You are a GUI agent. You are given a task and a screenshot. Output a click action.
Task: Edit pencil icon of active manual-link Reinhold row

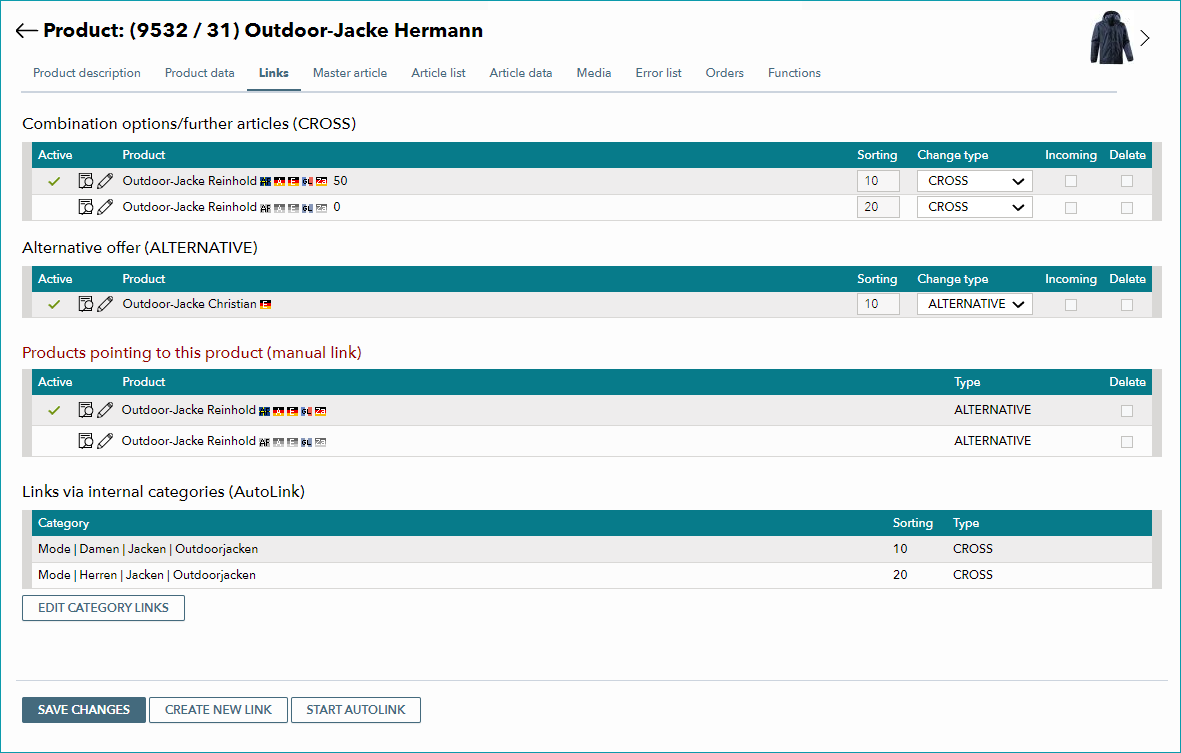click(x=105, y=410)
